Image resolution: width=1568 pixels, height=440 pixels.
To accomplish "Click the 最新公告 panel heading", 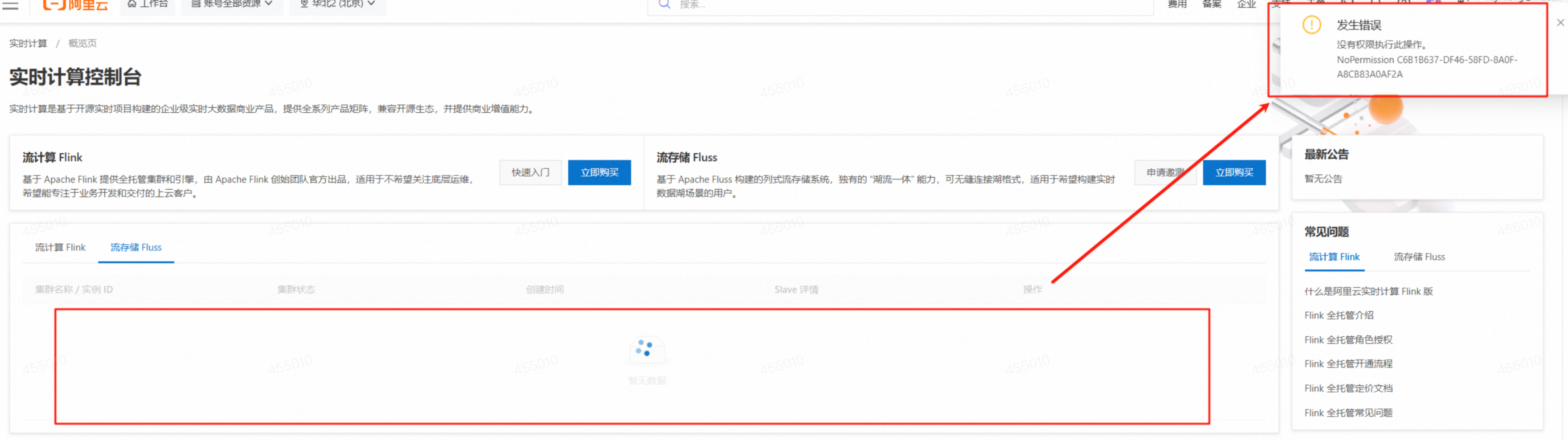I will 1326,155.
